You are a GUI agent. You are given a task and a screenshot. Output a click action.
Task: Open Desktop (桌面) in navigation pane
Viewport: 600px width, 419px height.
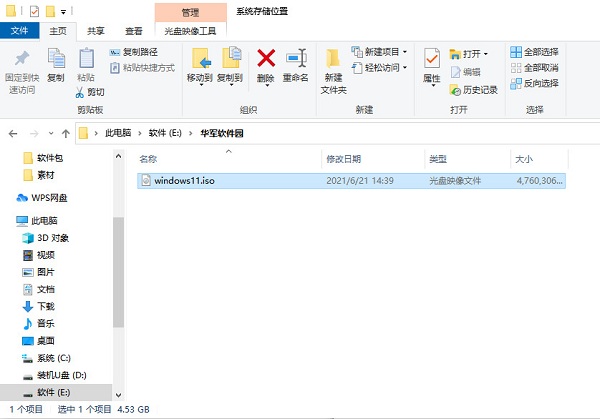coord(38,341)
